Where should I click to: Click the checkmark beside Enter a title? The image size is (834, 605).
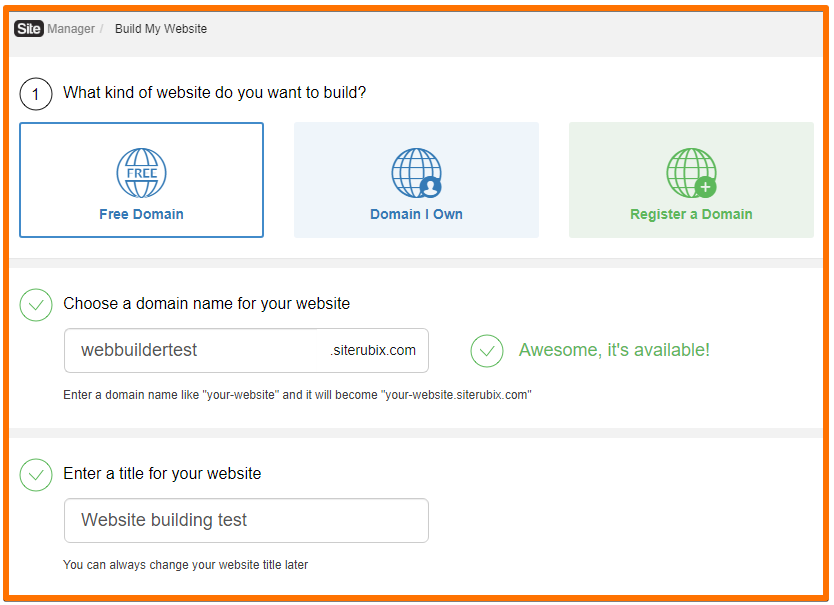point(36,475)
